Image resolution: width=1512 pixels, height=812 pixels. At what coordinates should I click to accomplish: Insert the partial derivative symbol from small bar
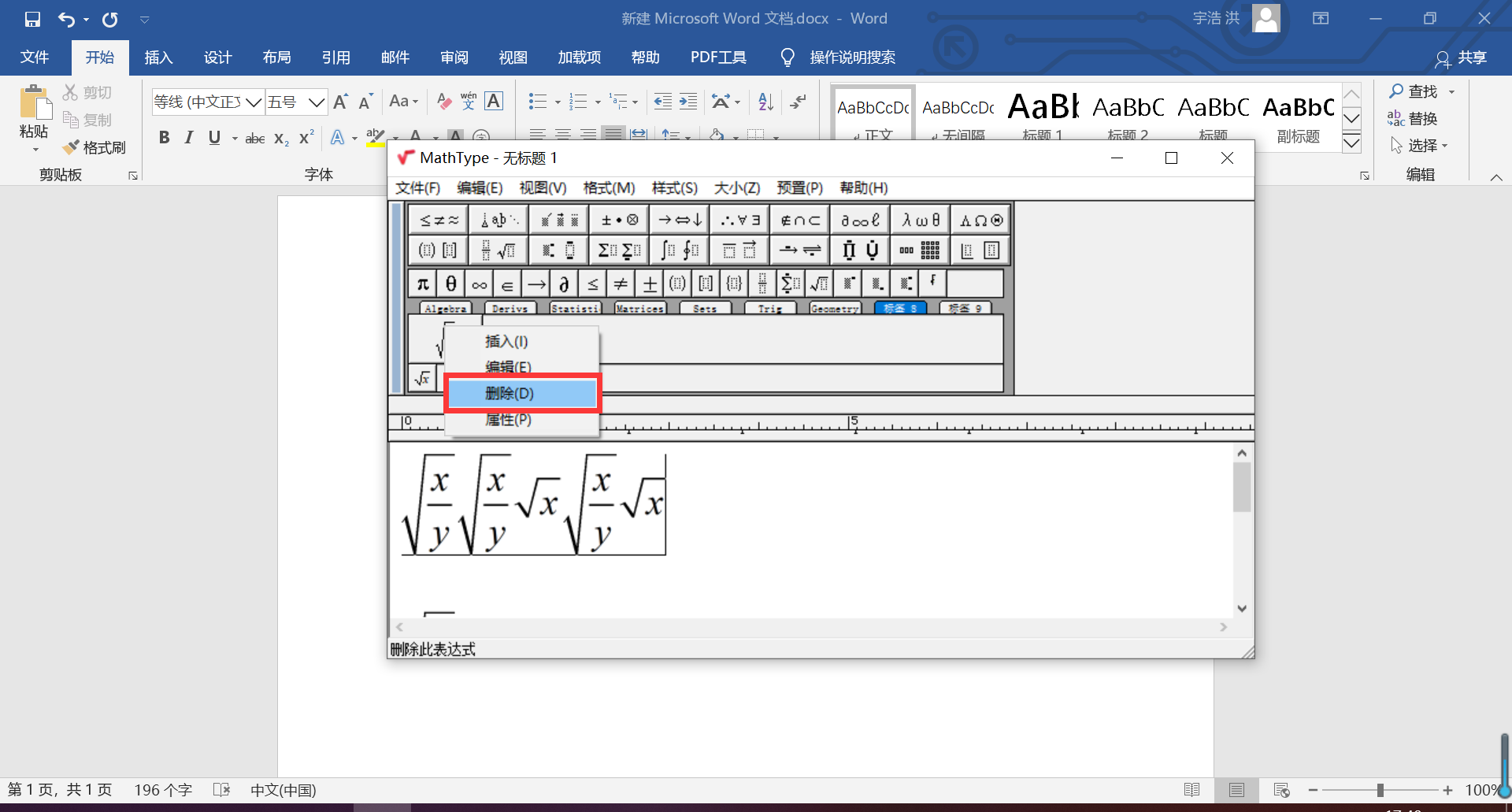pos(564,284)
